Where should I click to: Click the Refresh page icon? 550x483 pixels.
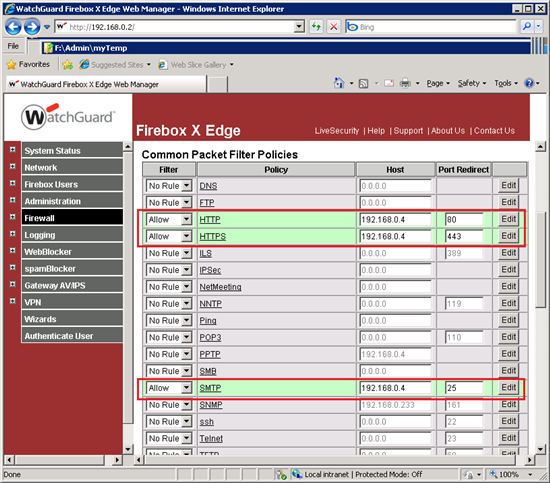pos(316,27)
